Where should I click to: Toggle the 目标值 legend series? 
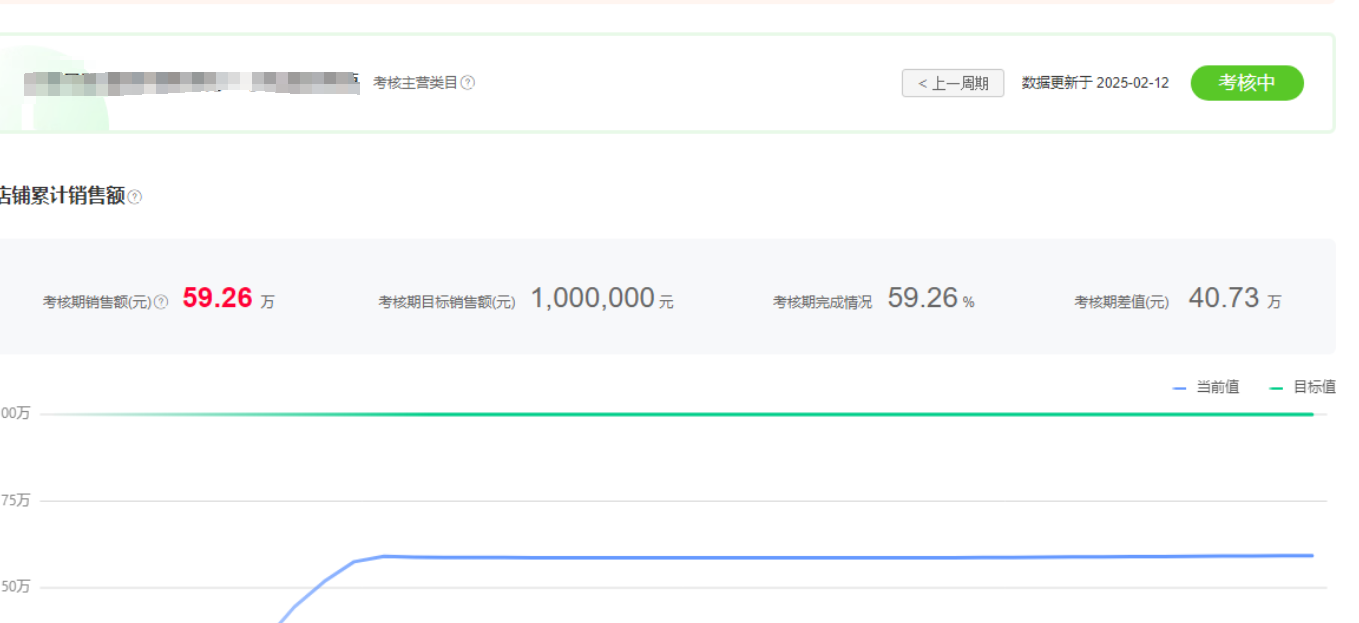pos(1303,387)
